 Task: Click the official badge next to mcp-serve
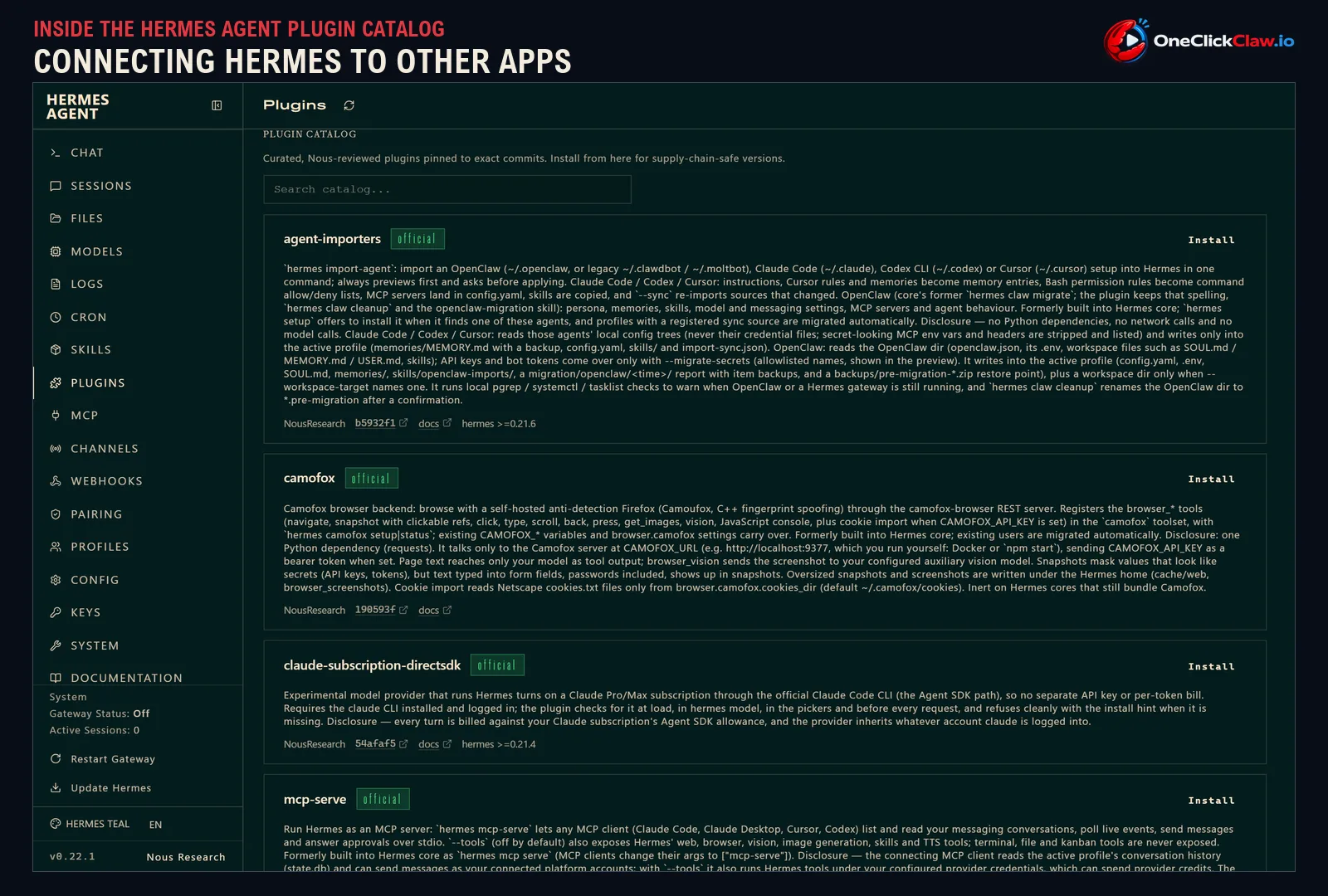click(383, 799)
